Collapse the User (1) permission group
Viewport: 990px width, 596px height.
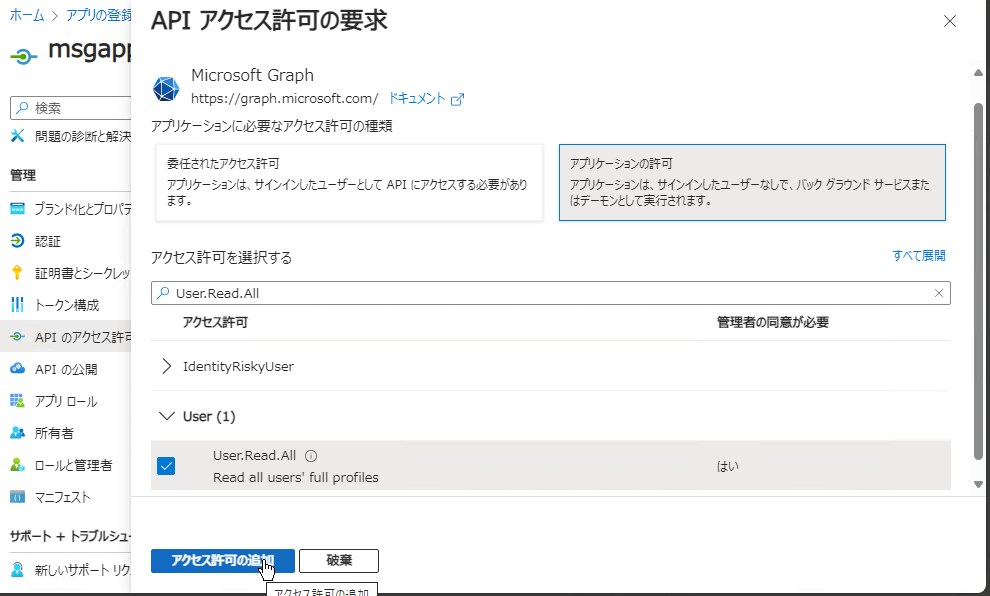point(166,416)
